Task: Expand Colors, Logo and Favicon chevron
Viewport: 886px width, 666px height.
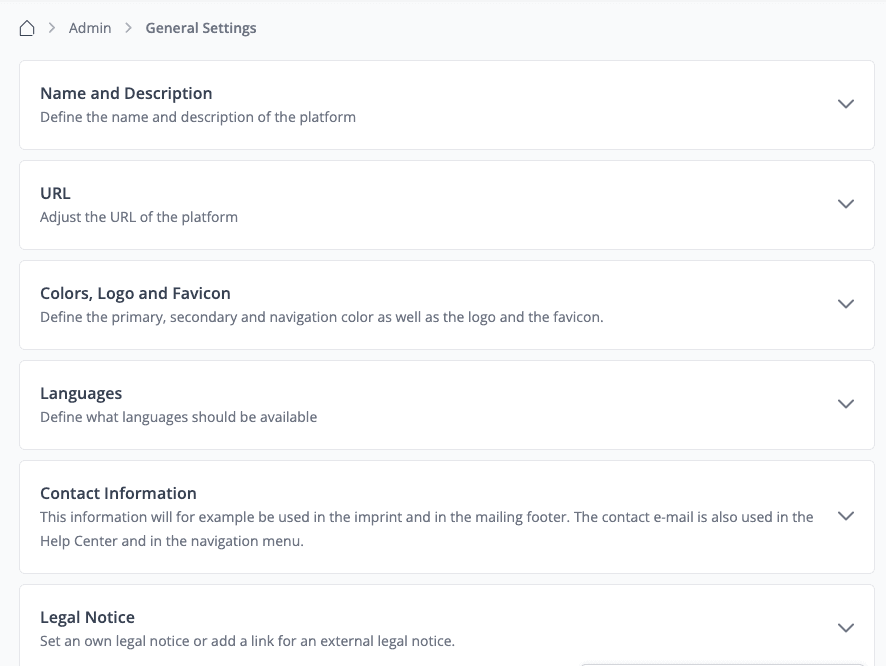Action: tap(846, 304)
